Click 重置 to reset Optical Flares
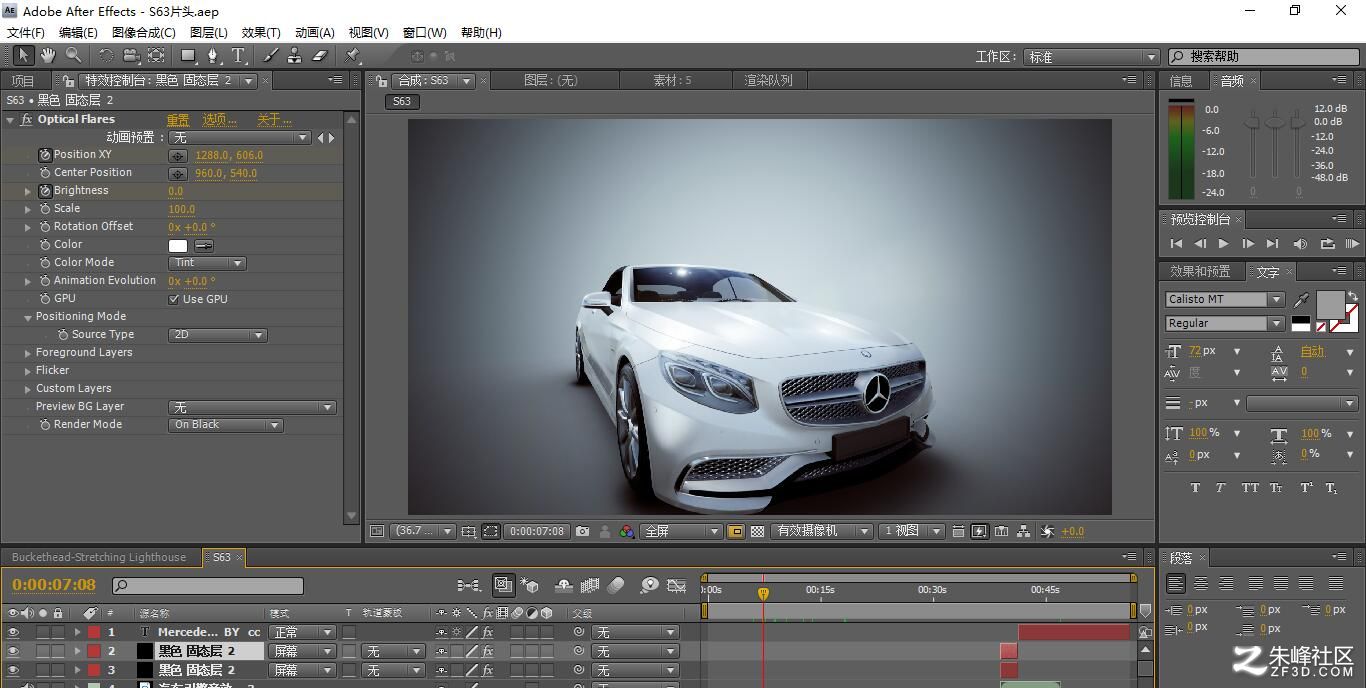The height and width of the screenshot is (688, 1366). 178,120
